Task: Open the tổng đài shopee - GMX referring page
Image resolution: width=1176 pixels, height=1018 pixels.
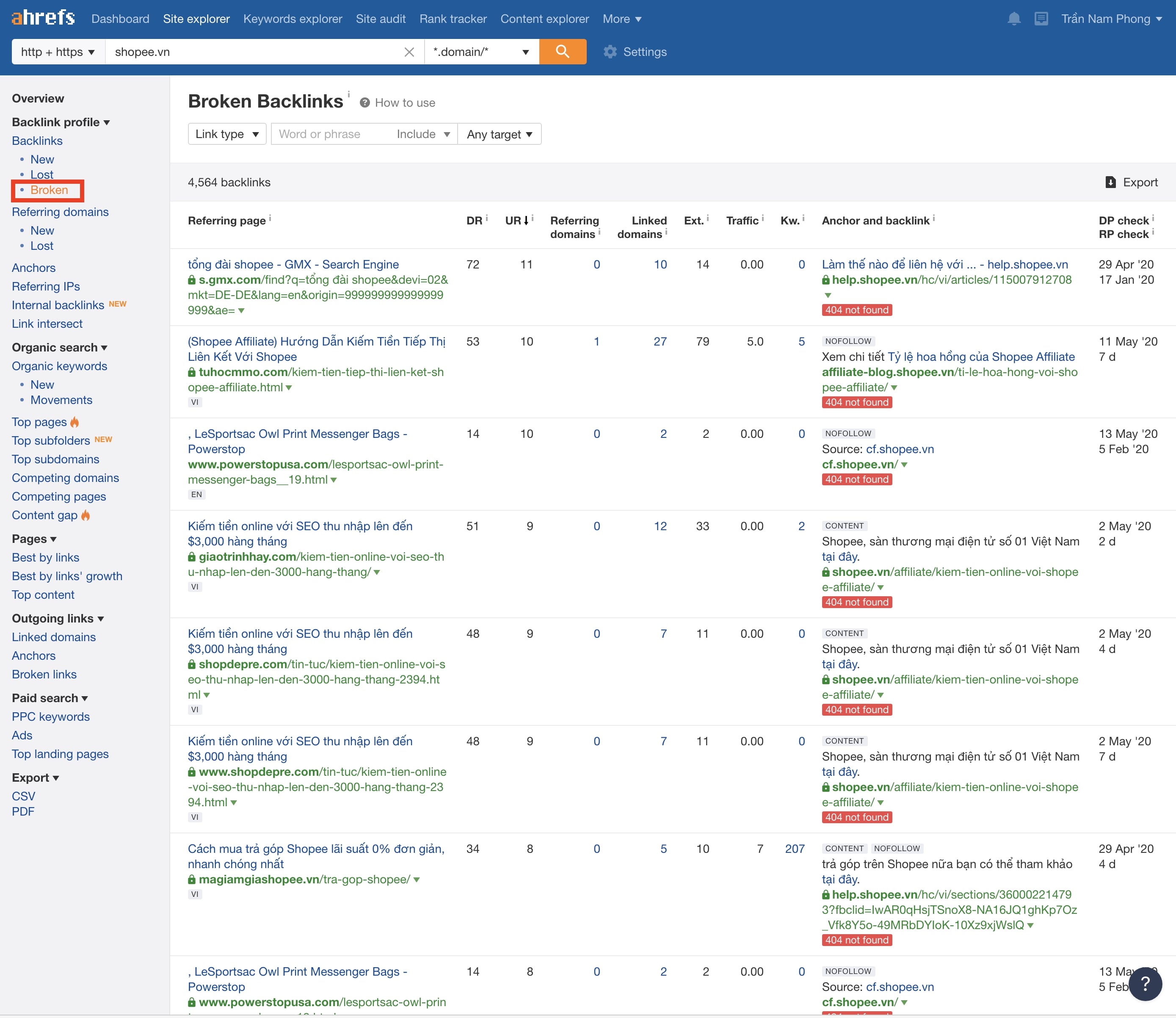Action: tap(293, 264)
